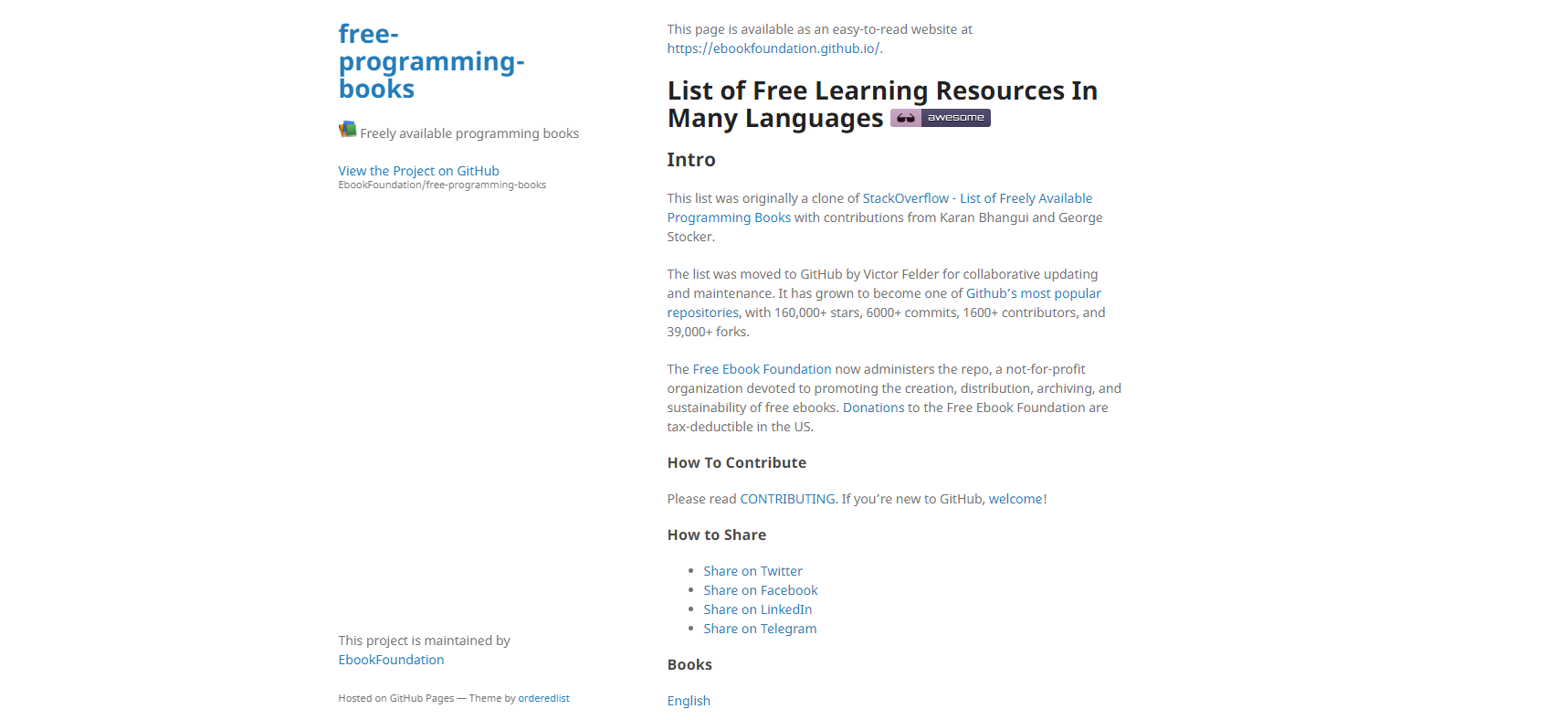Viewport: 1568px width, 720px height.
Task: Click Share on Facebook
Action: coord(760,590)
